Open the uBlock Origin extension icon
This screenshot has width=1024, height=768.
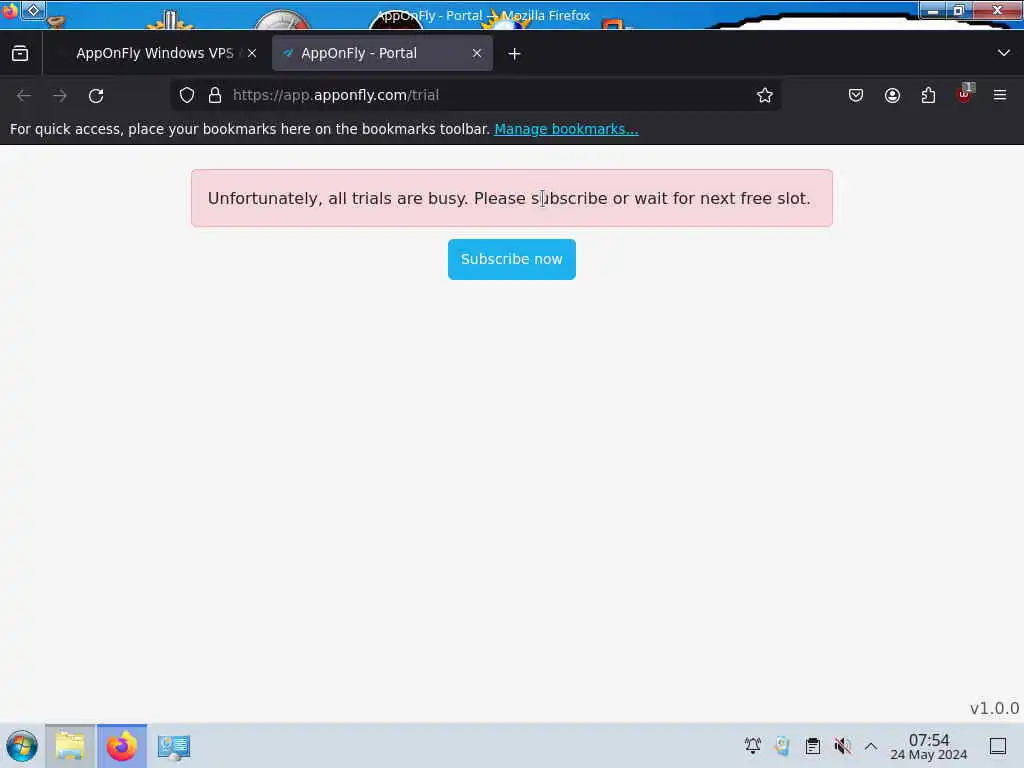tap(965, 94)
